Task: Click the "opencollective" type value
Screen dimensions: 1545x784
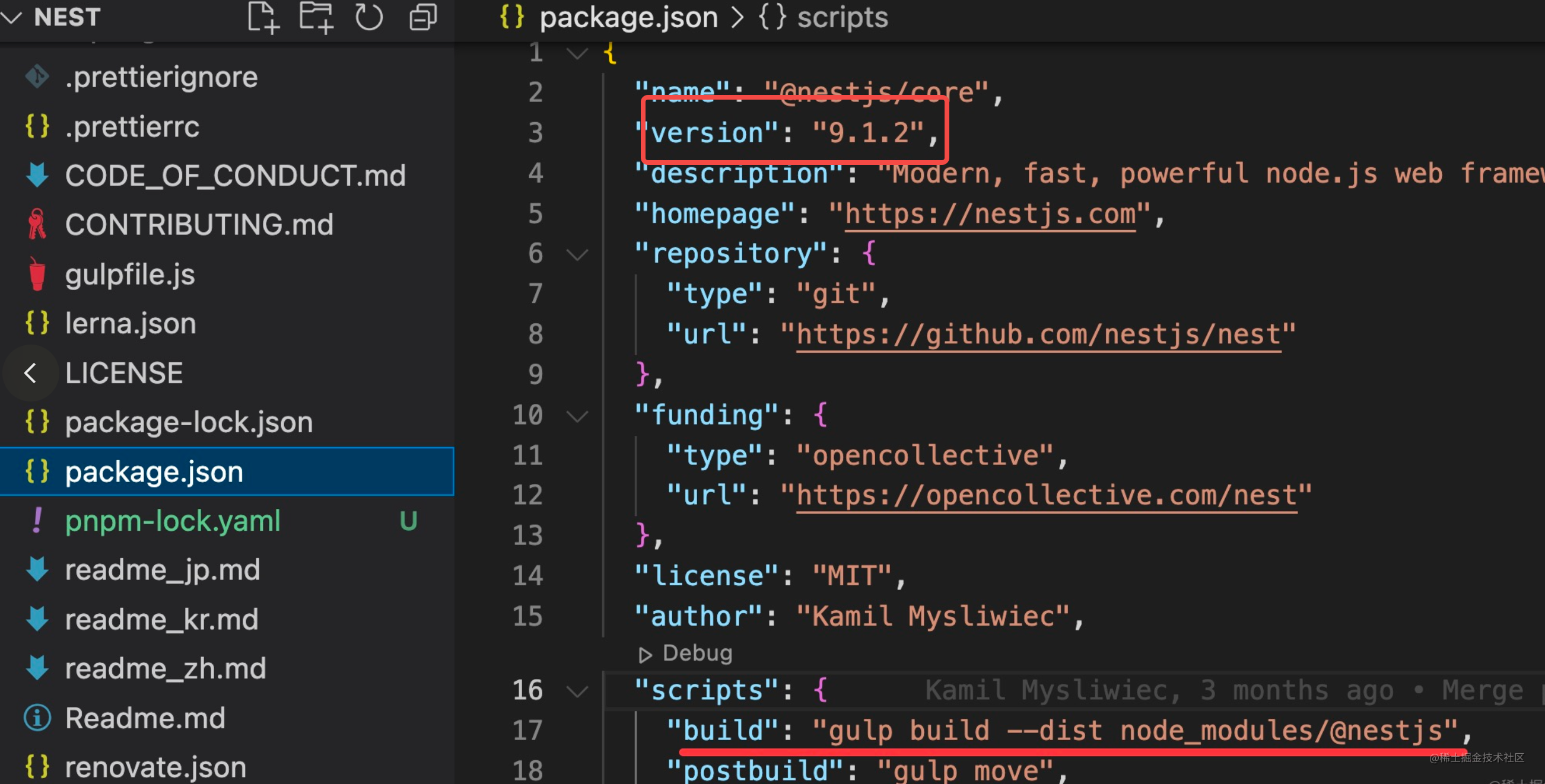Action: tap(925, 456)
